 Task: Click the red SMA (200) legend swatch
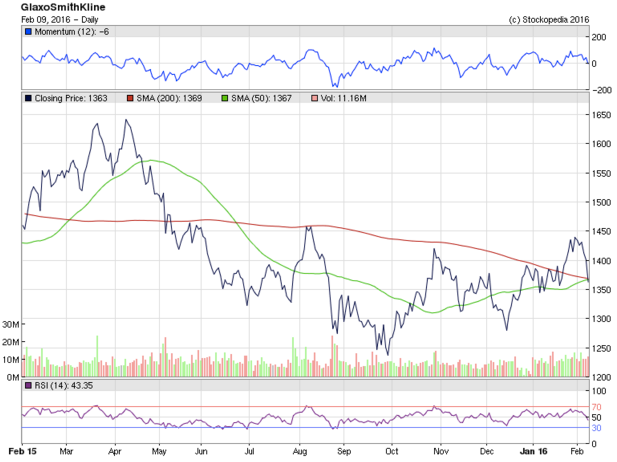tap(130, 98)
